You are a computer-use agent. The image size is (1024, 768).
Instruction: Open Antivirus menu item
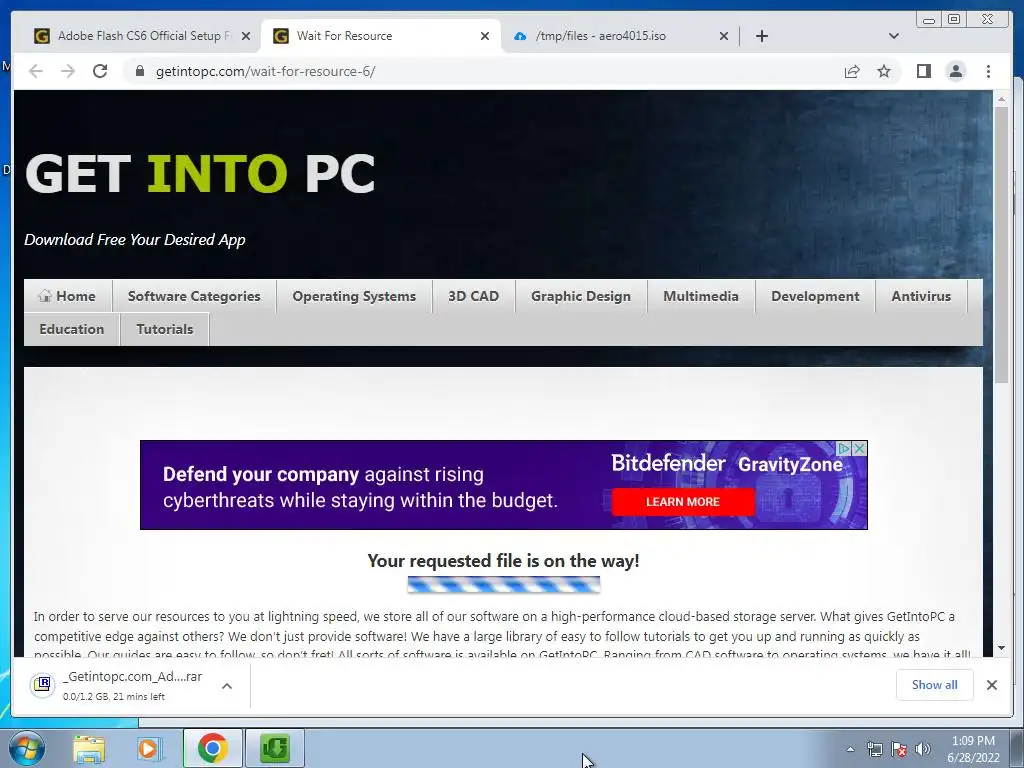[x=921, y=296]
